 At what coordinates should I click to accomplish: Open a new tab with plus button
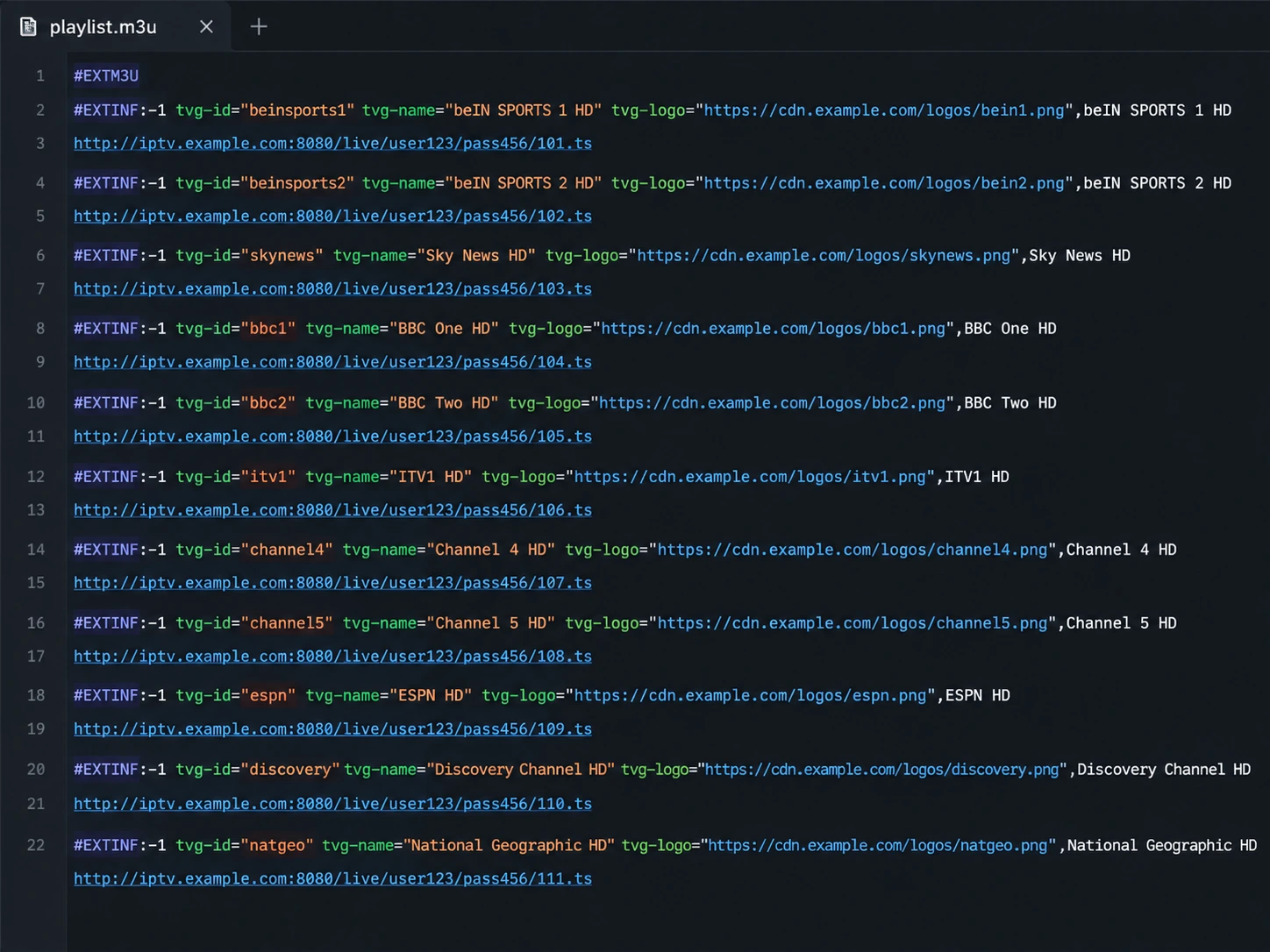coord(259,26)
